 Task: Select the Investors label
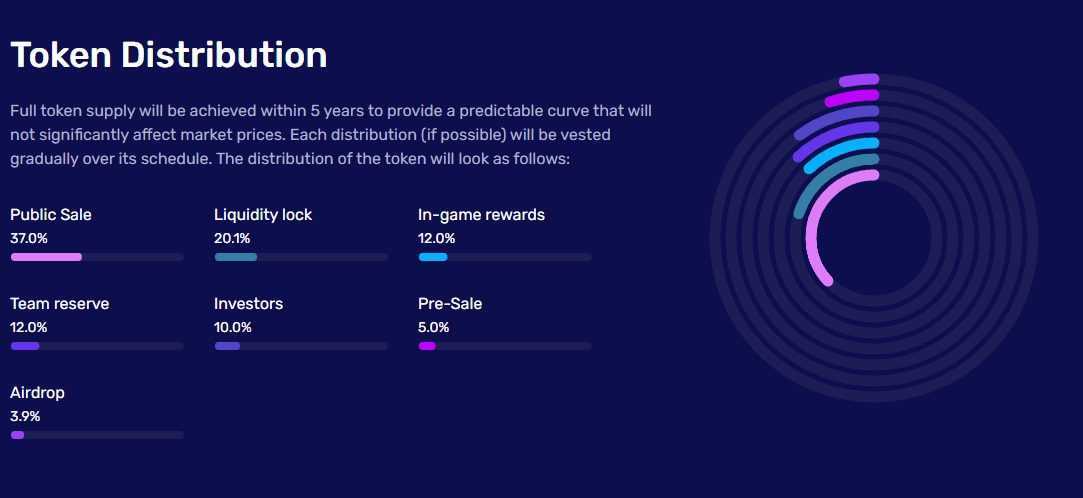click(x=249, y=304)
